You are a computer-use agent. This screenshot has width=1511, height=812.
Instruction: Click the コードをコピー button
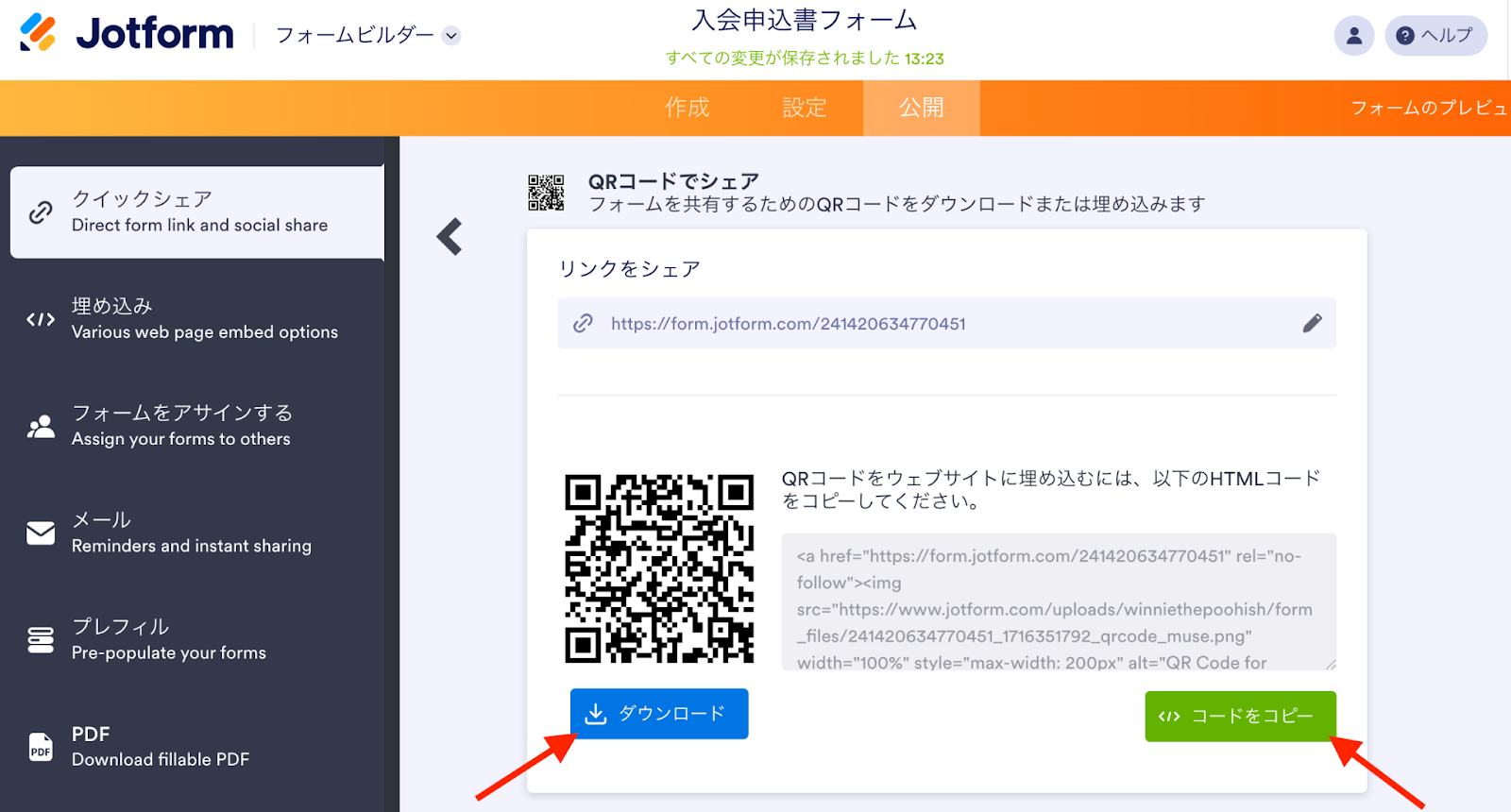click(1240, 717)
